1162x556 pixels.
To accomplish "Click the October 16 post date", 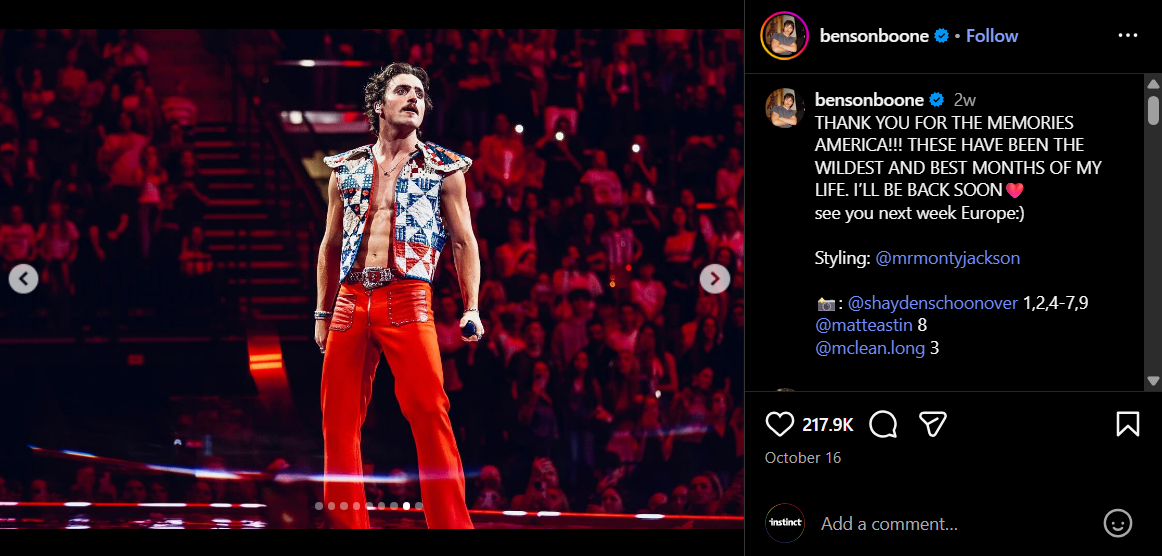I will point(803,458).
